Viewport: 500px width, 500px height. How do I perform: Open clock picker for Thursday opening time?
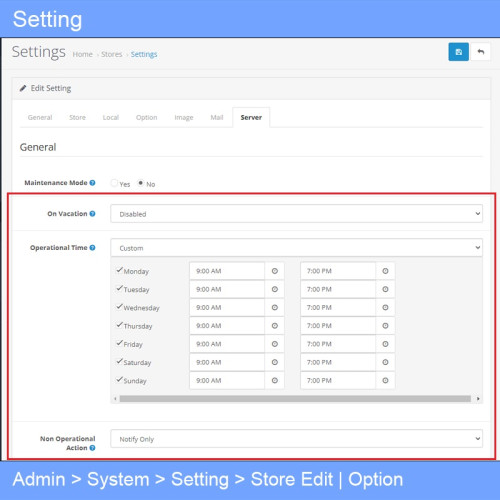(274, 326)
